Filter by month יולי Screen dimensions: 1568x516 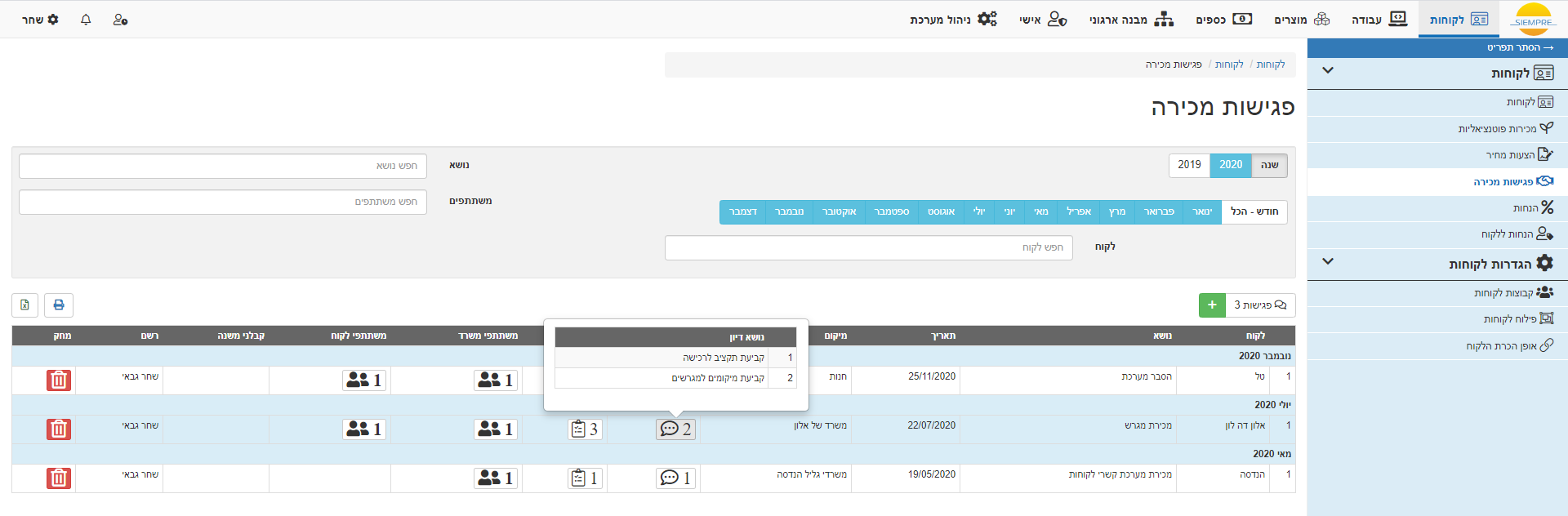979,212
